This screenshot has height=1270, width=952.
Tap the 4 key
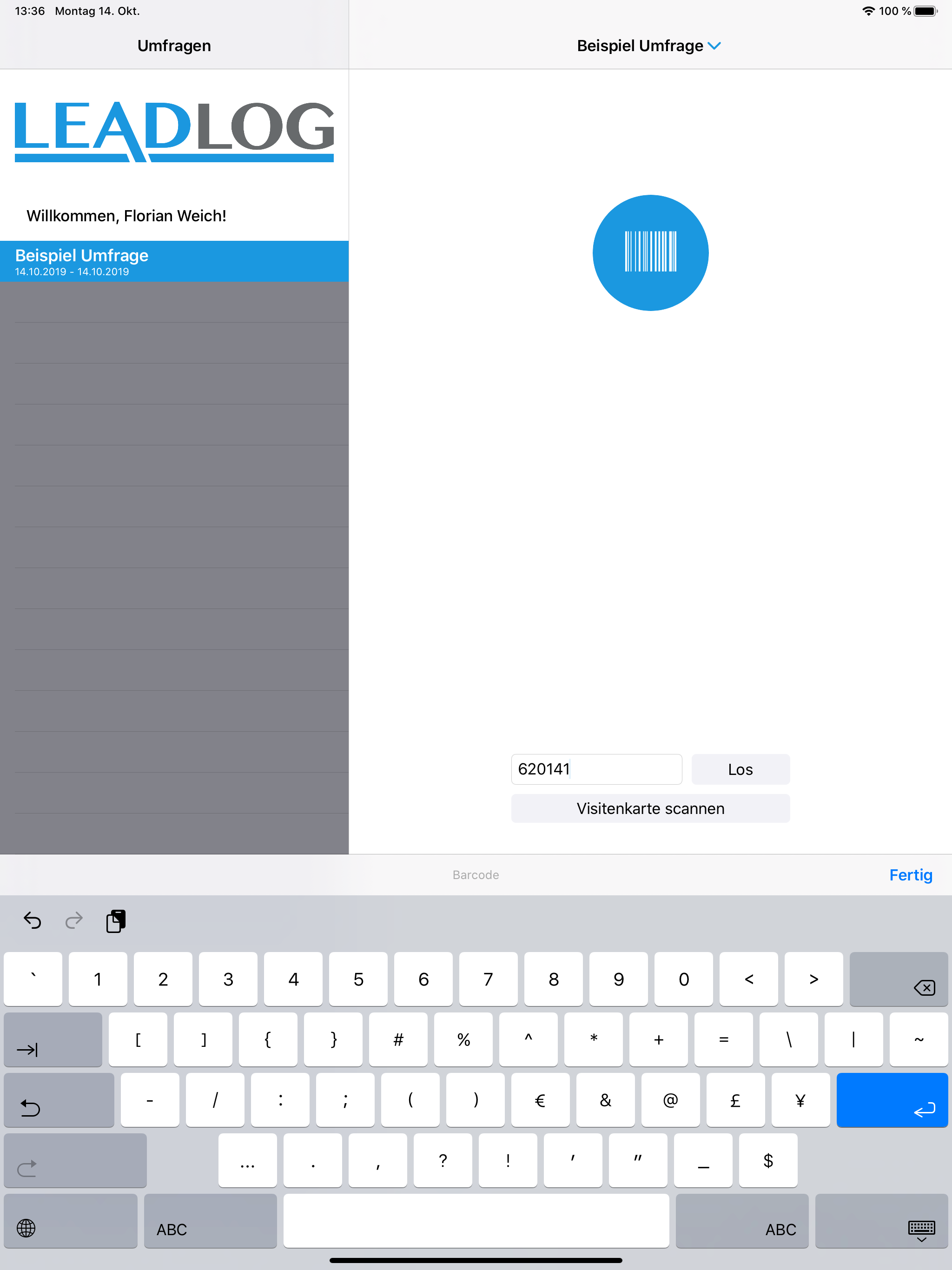(293, 979)
